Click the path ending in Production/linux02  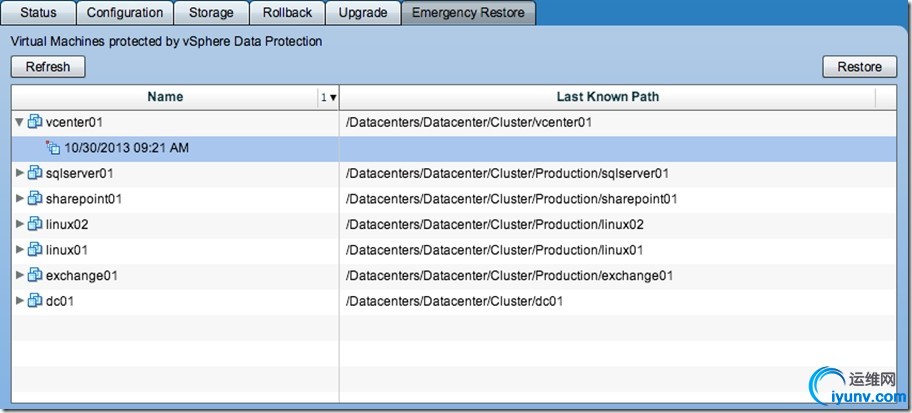point(494,224)
